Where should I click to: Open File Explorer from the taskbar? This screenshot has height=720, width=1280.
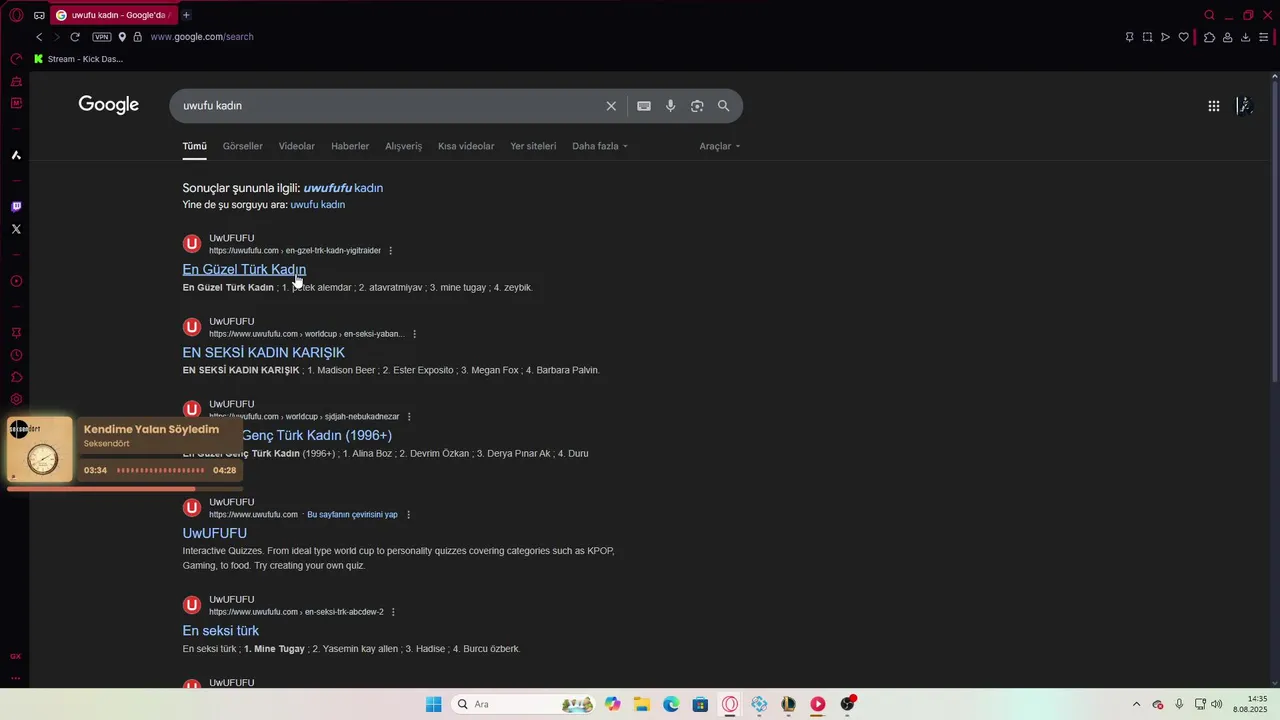[x=642, y=704]
